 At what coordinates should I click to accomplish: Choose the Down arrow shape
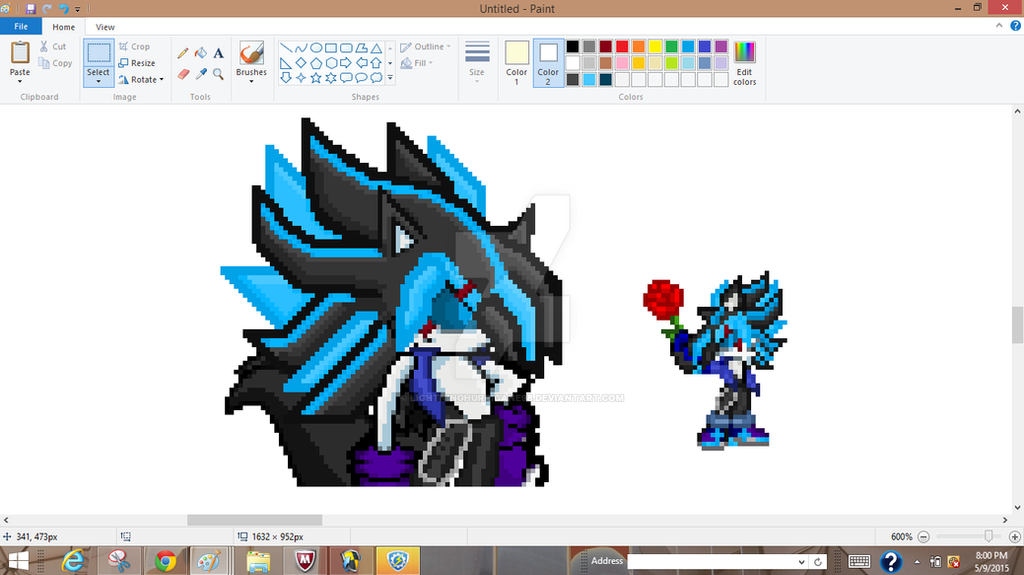pyautogui.click(x=286, y=78)
